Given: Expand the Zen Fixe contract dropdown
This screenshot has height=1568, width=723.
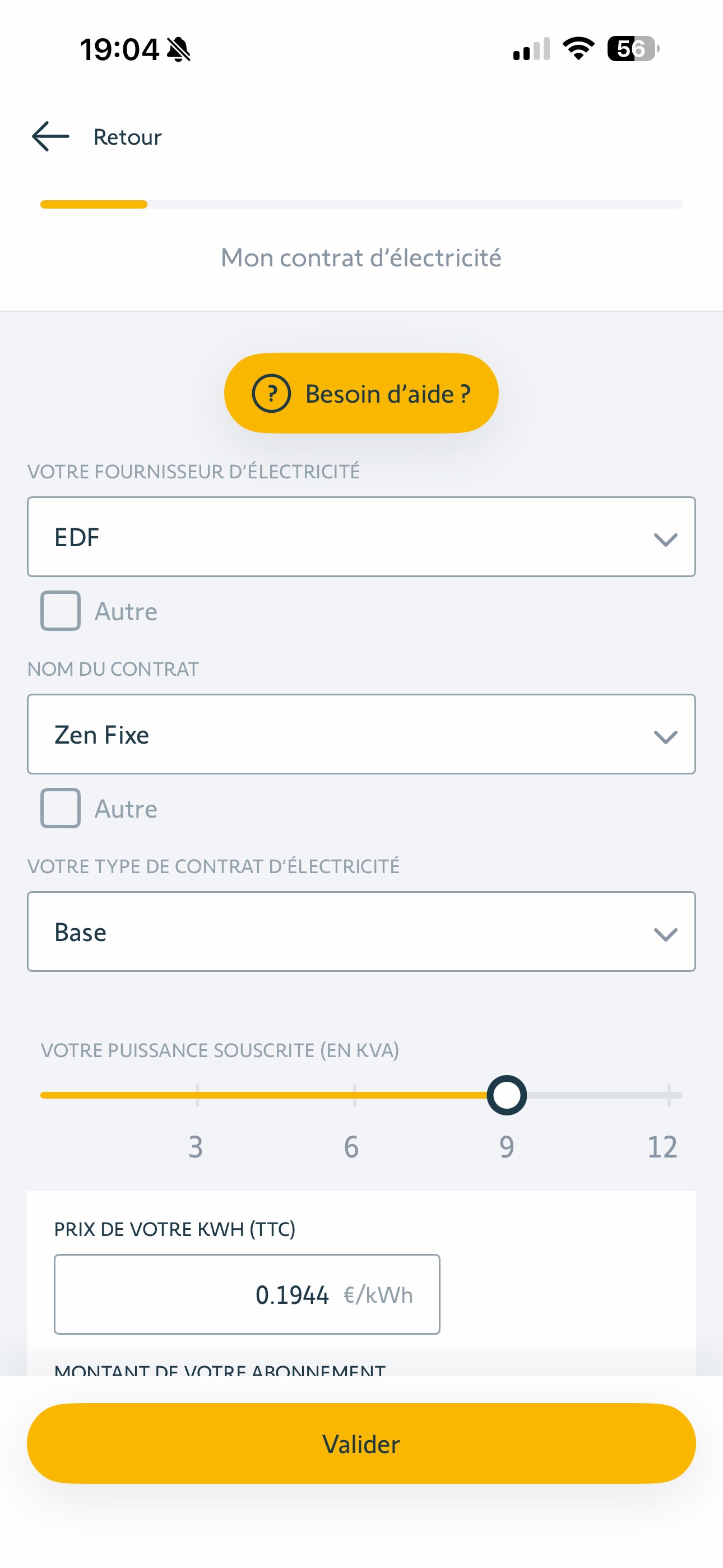Looking at the screenshot, I should pyautogui.click(x=361, y=734).
